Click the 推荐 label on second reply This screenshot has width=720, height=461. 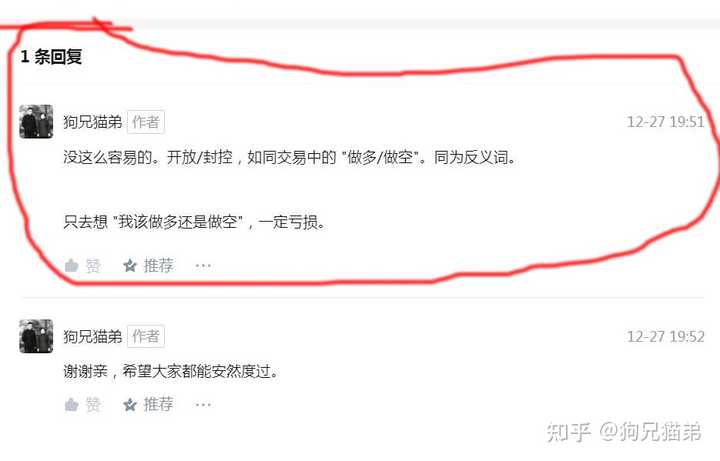point(158,405)
